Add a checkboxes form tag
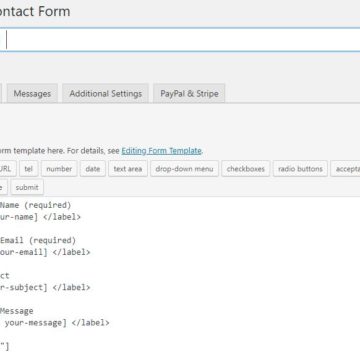Viewport: 360px width, 360px height. point(246,169)
